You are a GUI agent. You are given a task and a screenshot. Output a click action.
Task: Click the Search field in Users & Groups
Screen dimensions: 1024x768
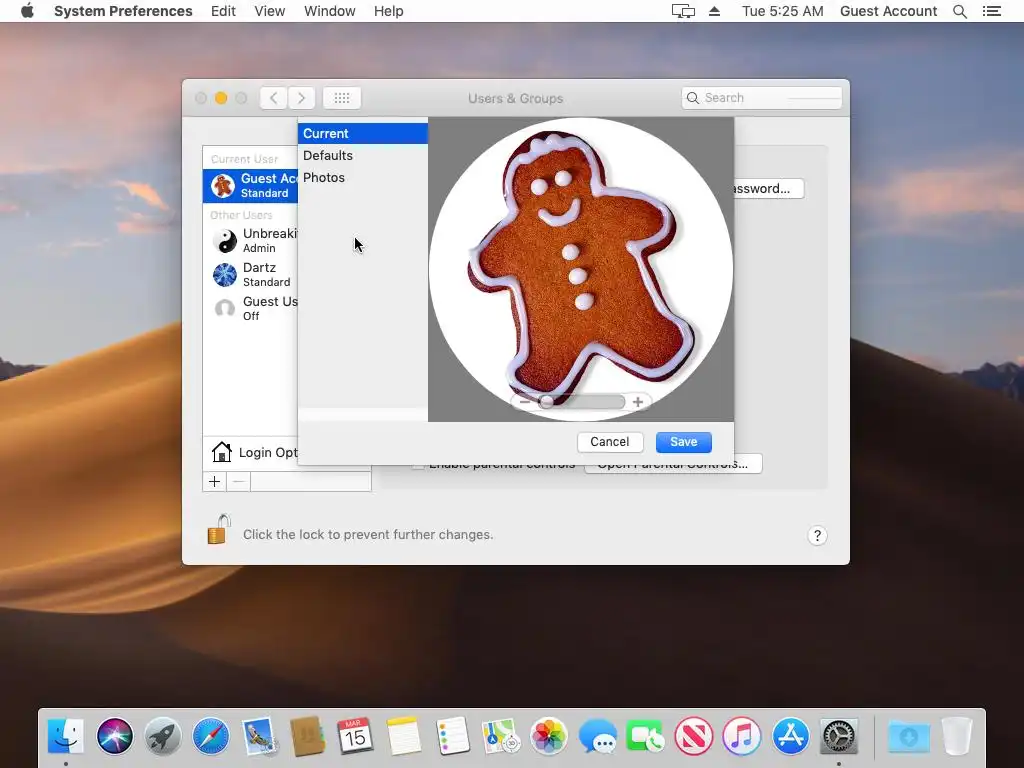point(761,98)
